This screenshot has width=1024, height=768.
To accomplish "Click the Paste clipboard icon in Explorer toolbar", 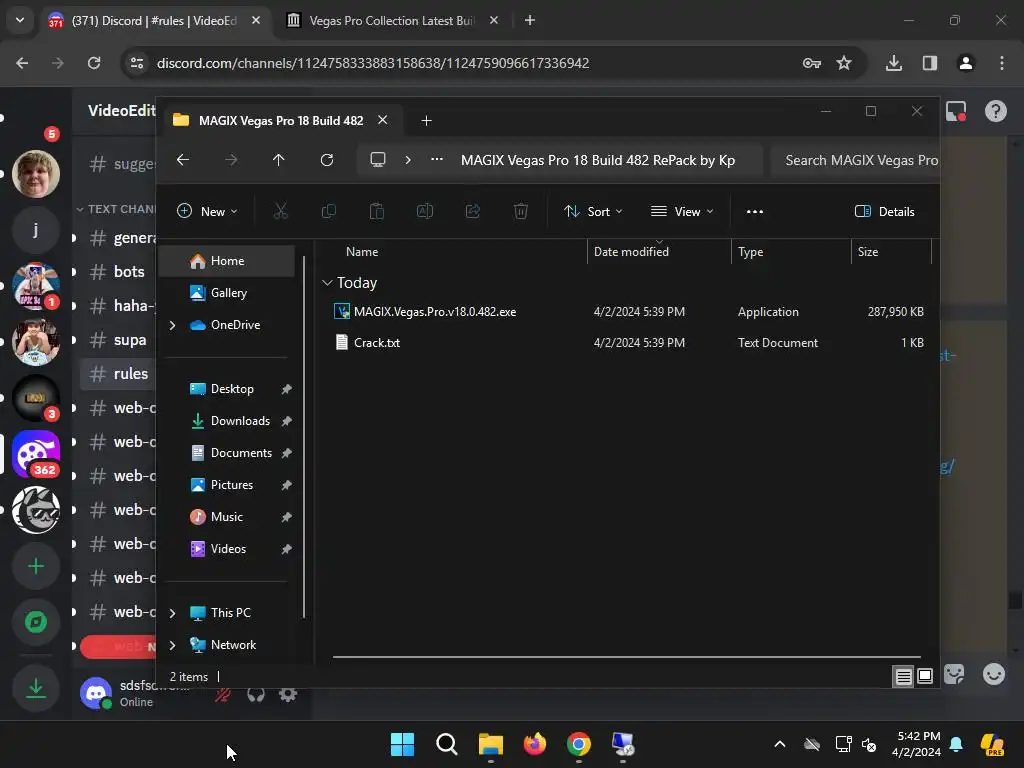I will [x=377, y=211].
